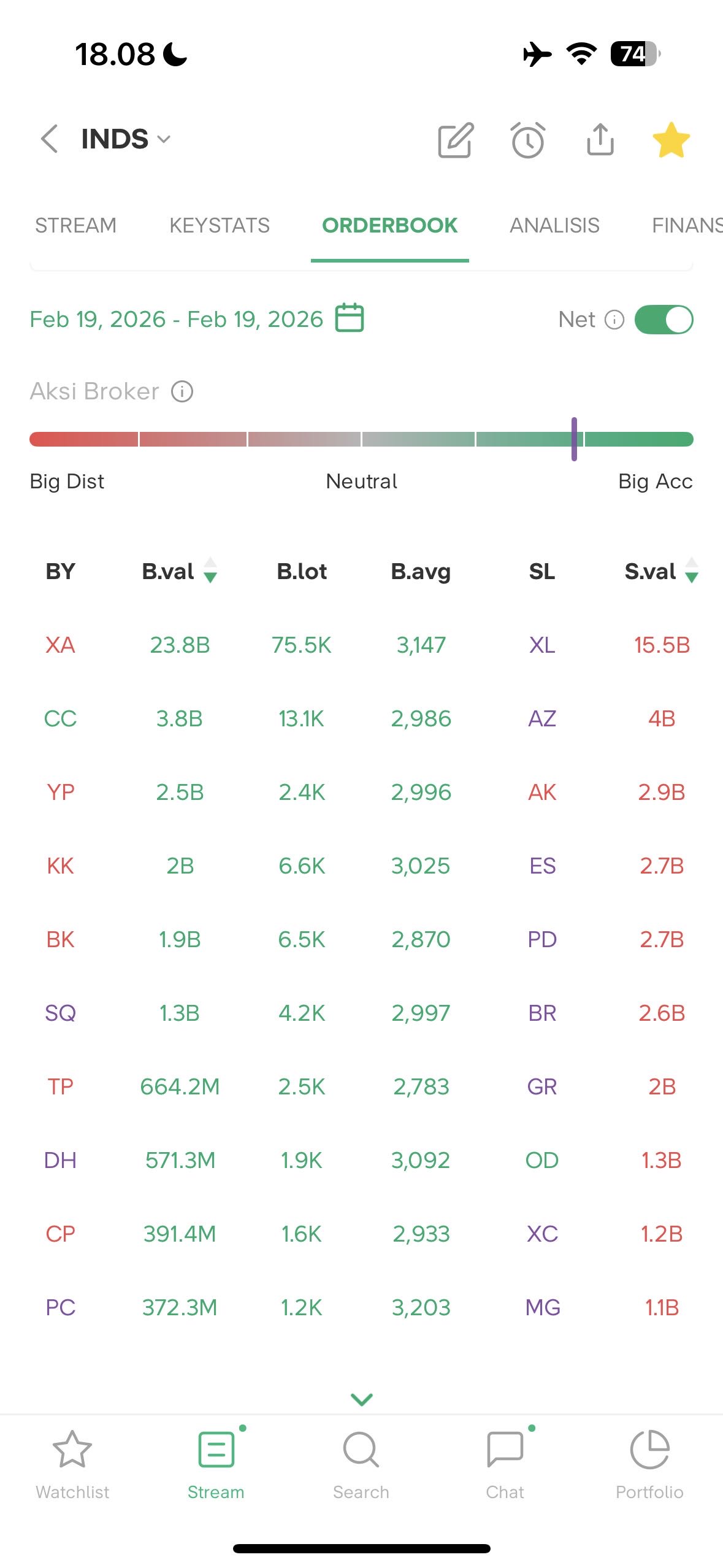
Task: Open the calendar date picker icon
Action: click(x=350, y=318)
